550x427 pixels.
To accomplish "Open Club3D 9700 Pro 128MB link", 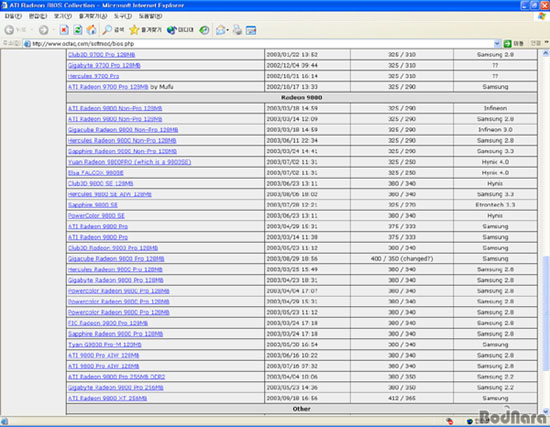I will coord(101,54).
